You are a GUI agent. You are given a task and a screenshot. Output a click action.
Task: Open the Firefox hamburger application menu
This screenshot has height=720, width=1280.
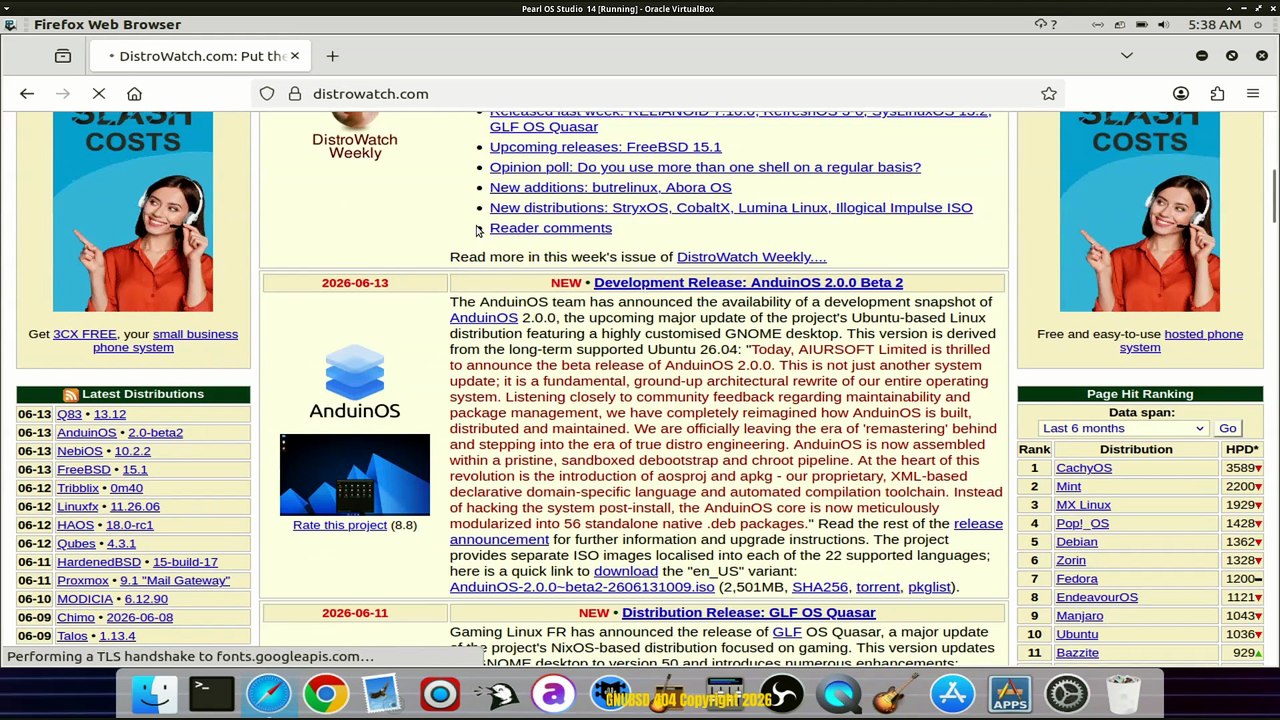tap(1253, 94)
